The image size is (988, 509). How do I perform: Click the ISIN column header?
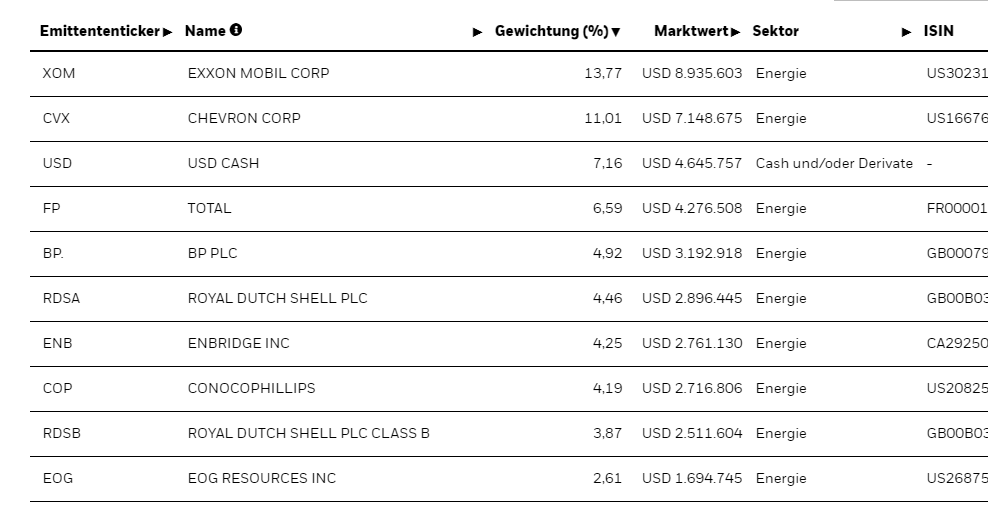click(938, 31)
